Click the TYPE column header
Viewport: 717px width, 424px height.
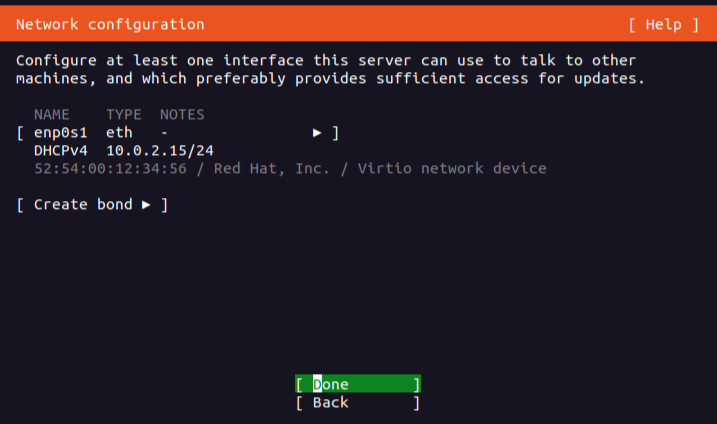(x=124, y=115)
